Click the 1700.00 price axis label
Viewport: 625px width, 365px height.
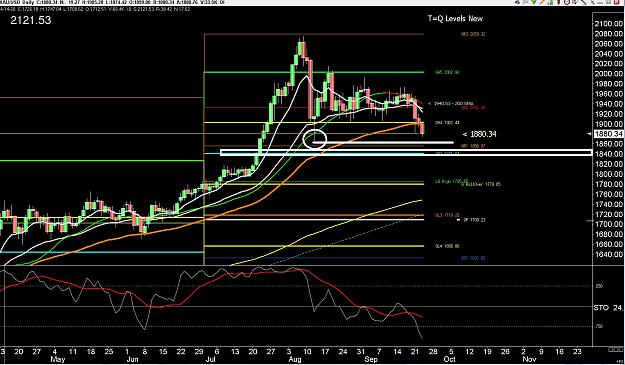click(609, 224)
